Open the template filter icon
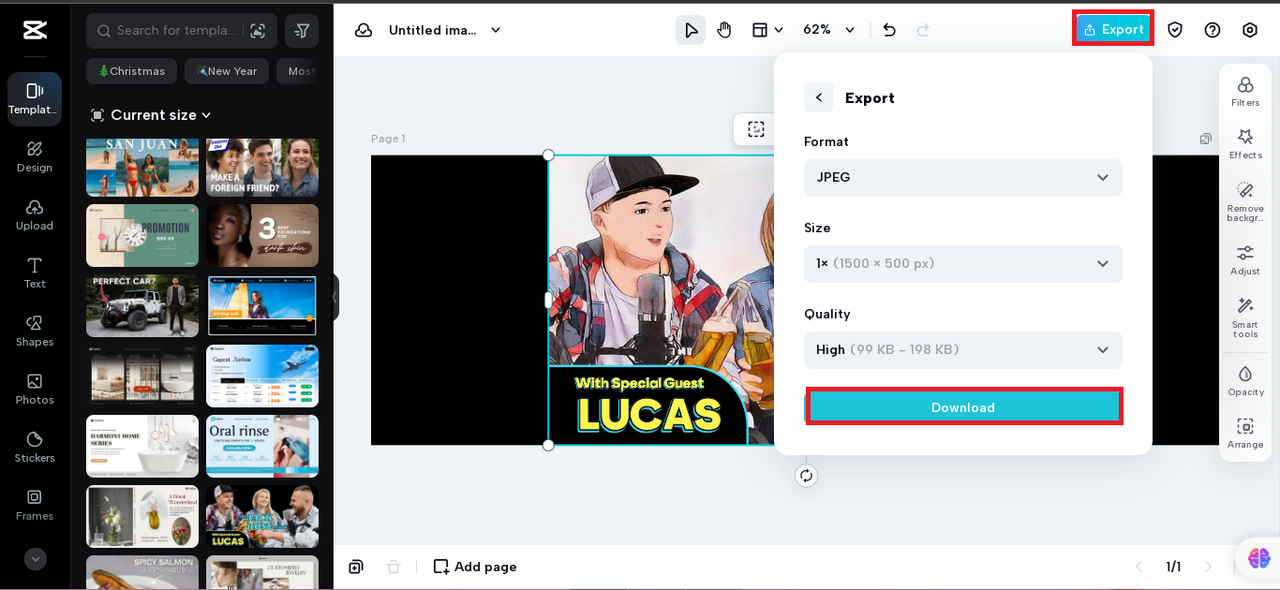This screenshot has height=590, width=1280. (302, 31)
